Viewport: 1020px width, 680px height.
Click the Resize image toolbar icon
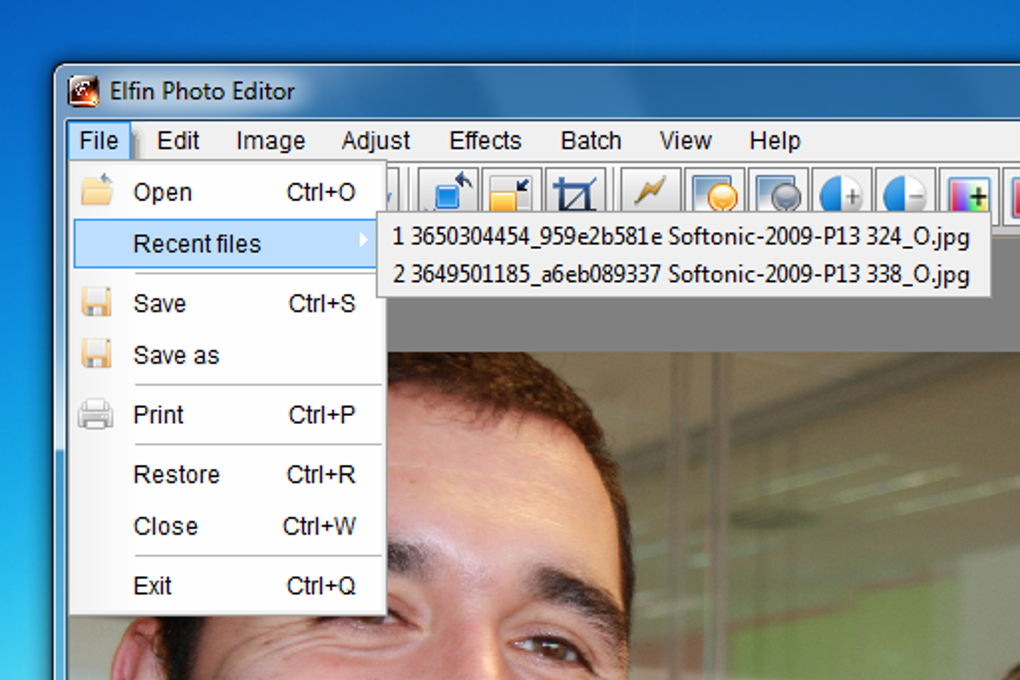(x=511, y=190)
